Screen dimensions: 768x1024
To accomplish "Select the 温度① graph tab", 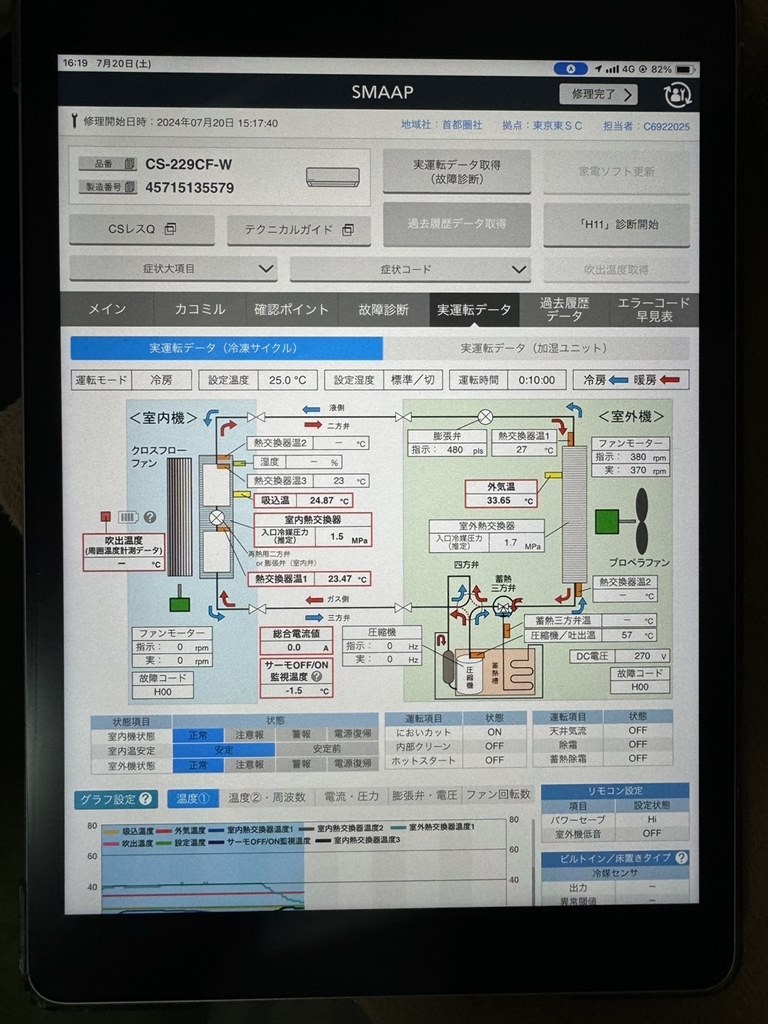I will 193,798.
